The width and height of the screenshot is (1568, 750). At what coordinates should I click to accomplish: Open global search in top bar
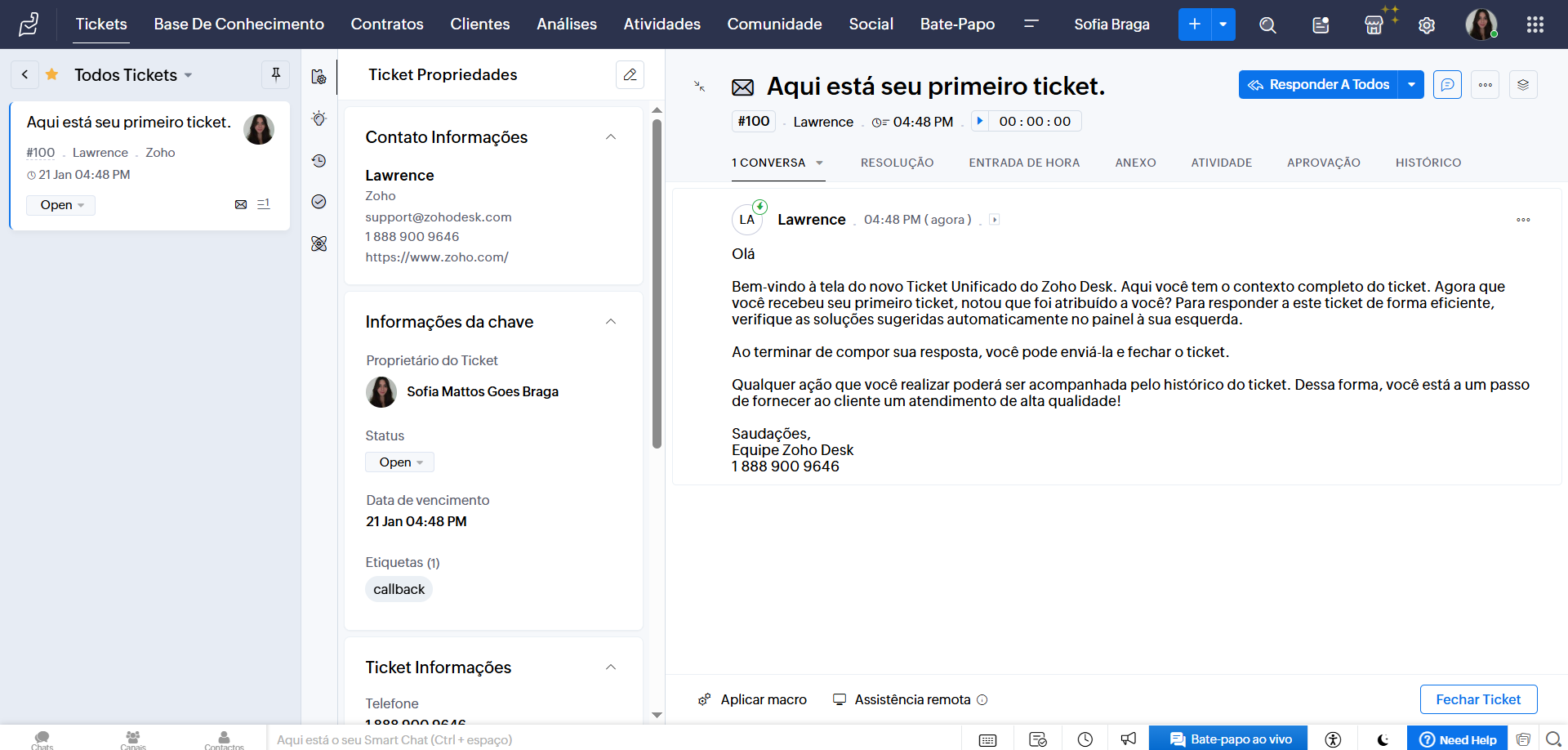1267,25
